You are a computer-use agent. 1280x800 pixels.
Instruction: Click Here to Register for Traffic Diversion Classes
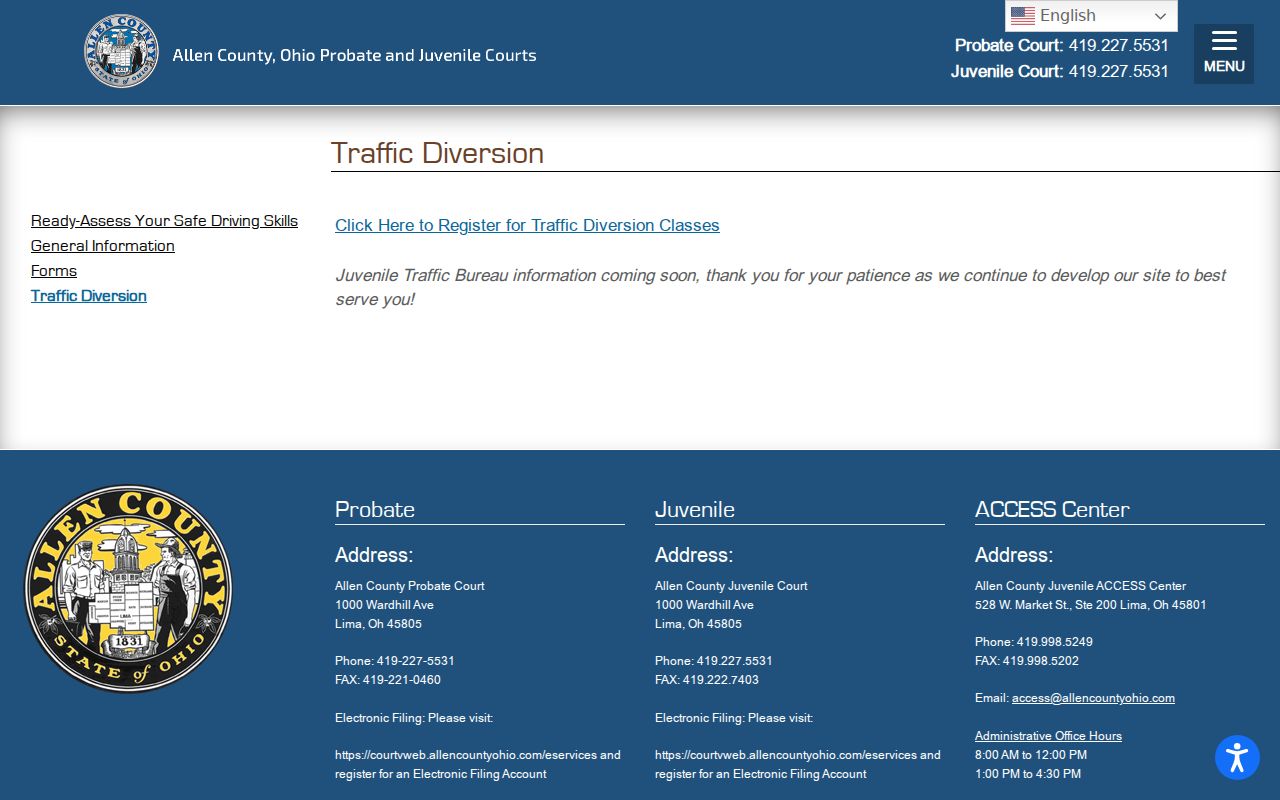(x=527, y=226)
